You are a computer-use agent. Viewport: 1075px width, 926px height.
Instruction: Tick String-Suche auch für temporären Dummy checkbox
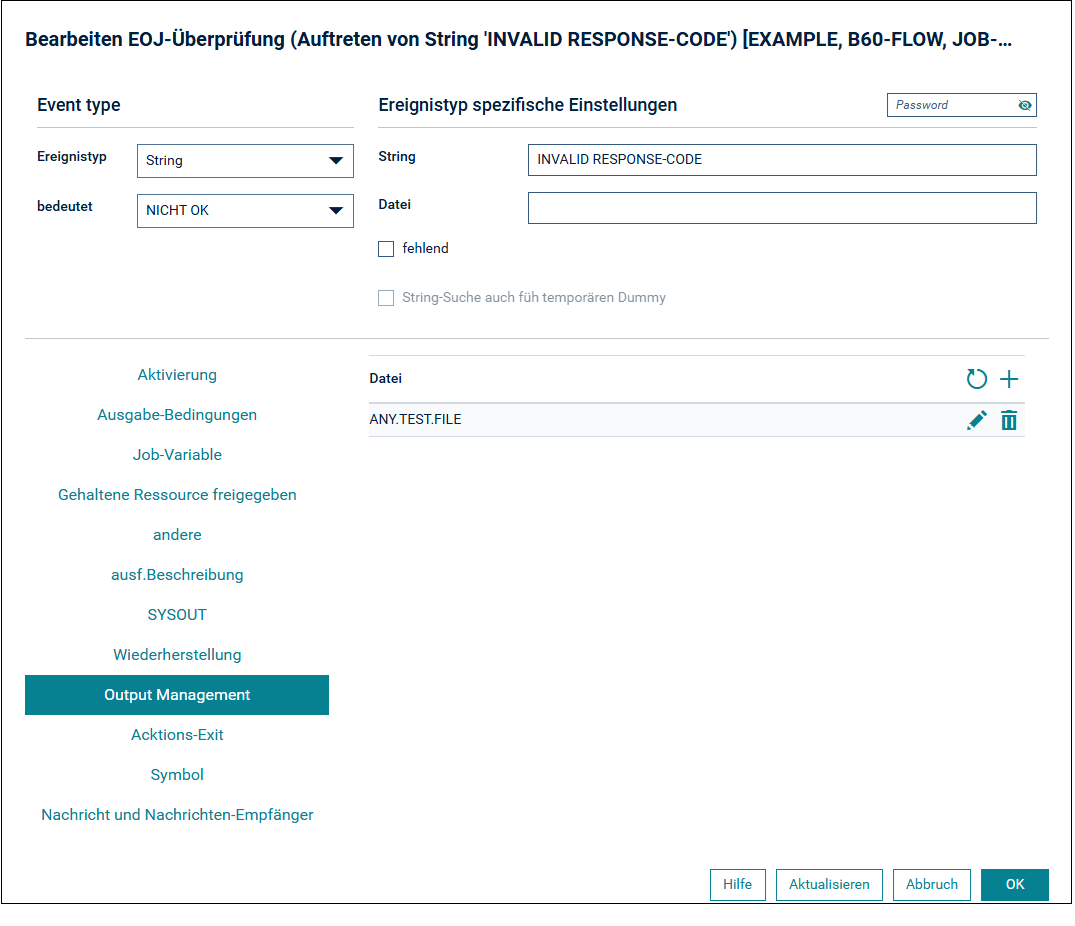click(x=386, y=298)
